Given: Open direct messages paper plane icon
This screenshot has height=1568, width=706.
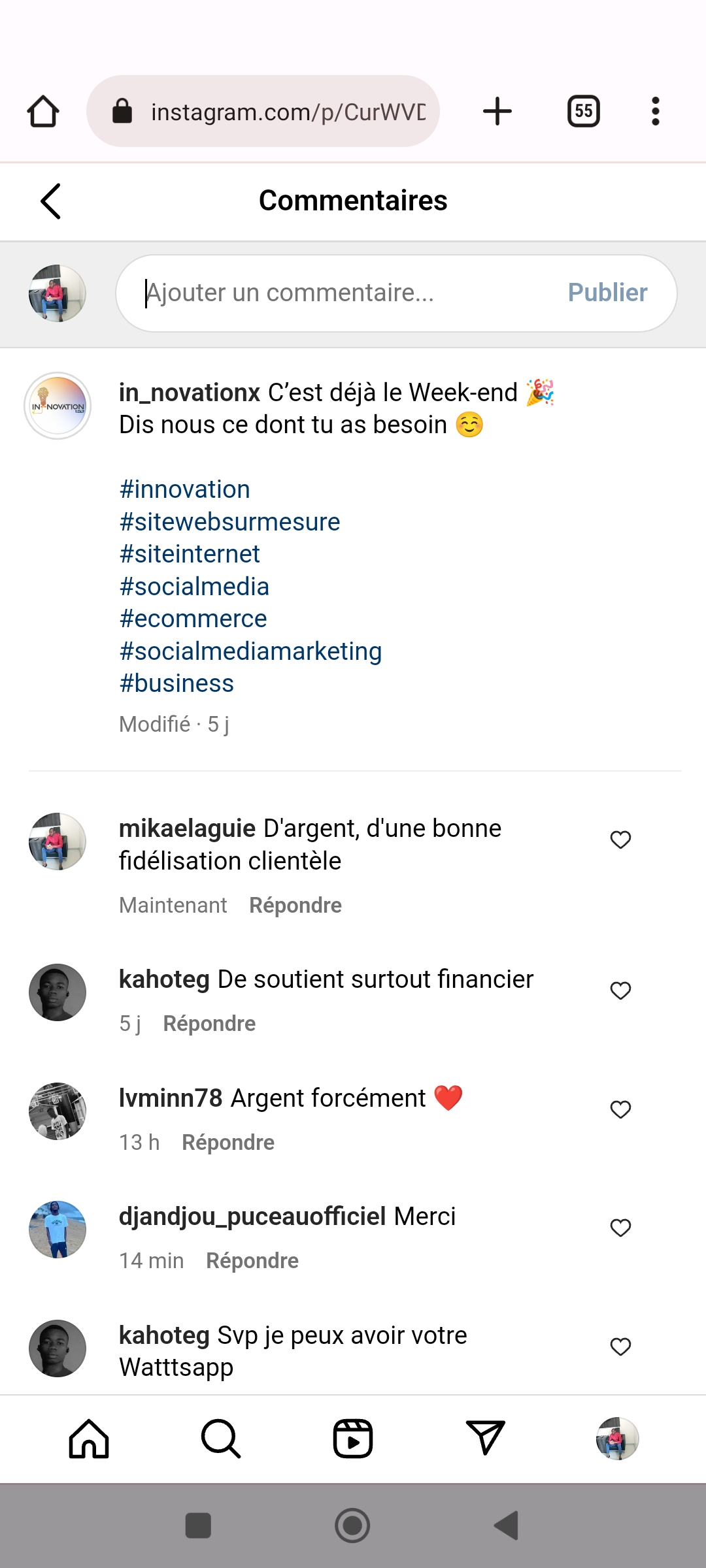Looking at the screenshot, I should 485,1438.
